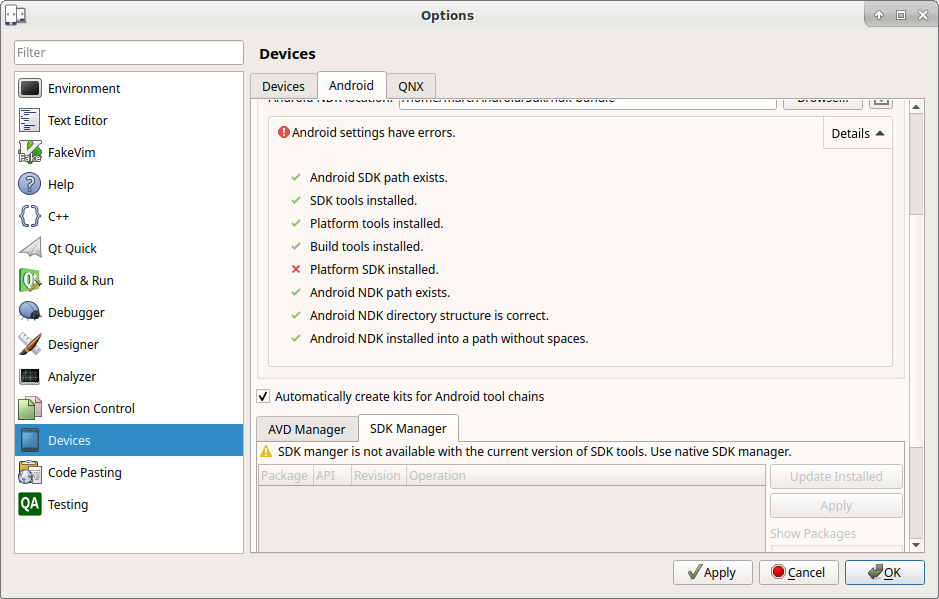Switch to the AVD Manager tab
Viewport: 939px width, 599px height.
click(x=307, y=429)
